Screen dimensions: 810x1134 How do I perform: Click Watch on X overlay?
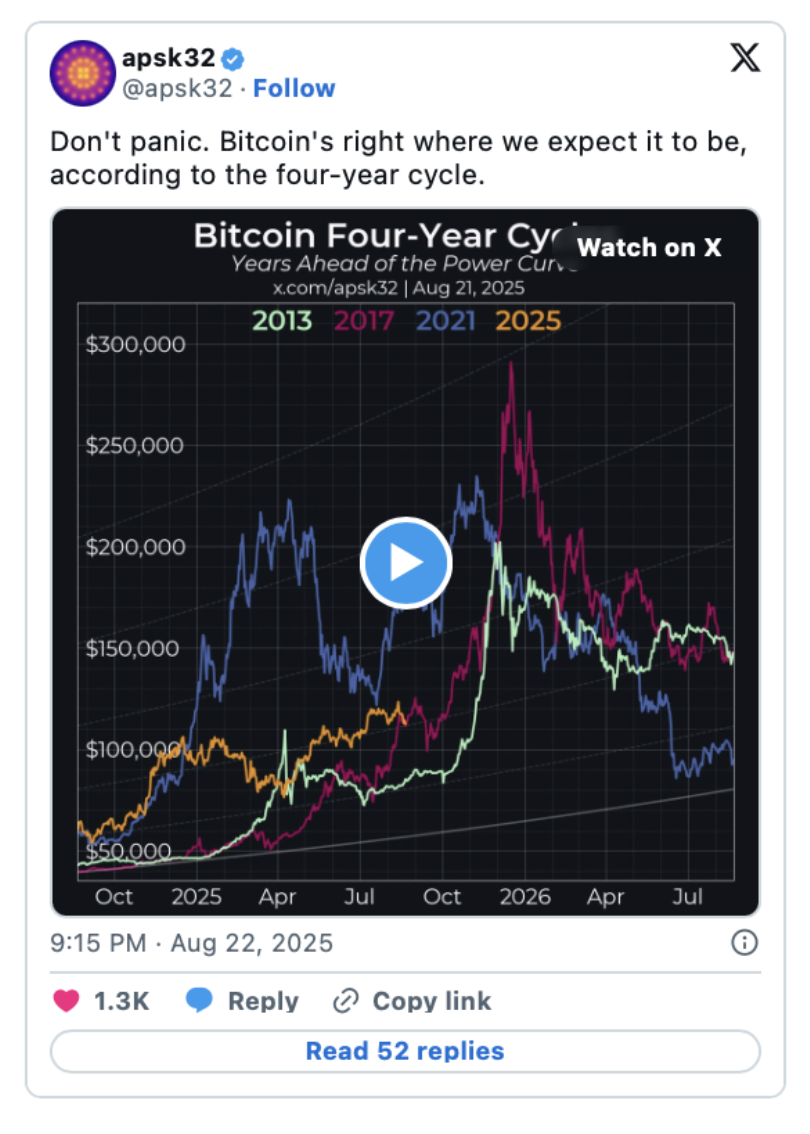click(x=649, y=247)
